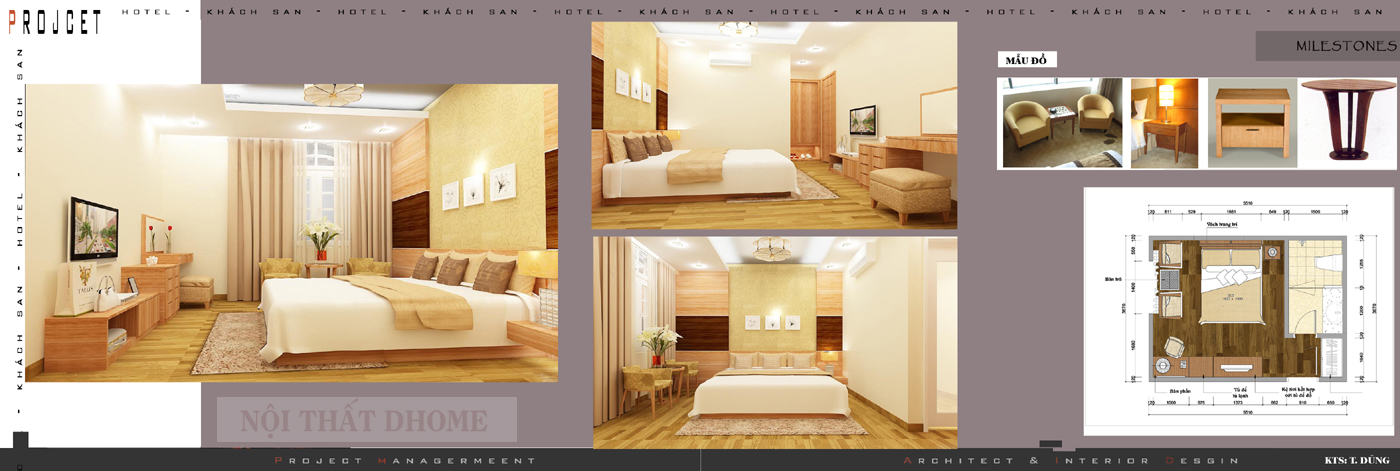The image size is (1400, 471).
Task: Select the bedside lamp table sample photo
Action: tap(1164, 123)
